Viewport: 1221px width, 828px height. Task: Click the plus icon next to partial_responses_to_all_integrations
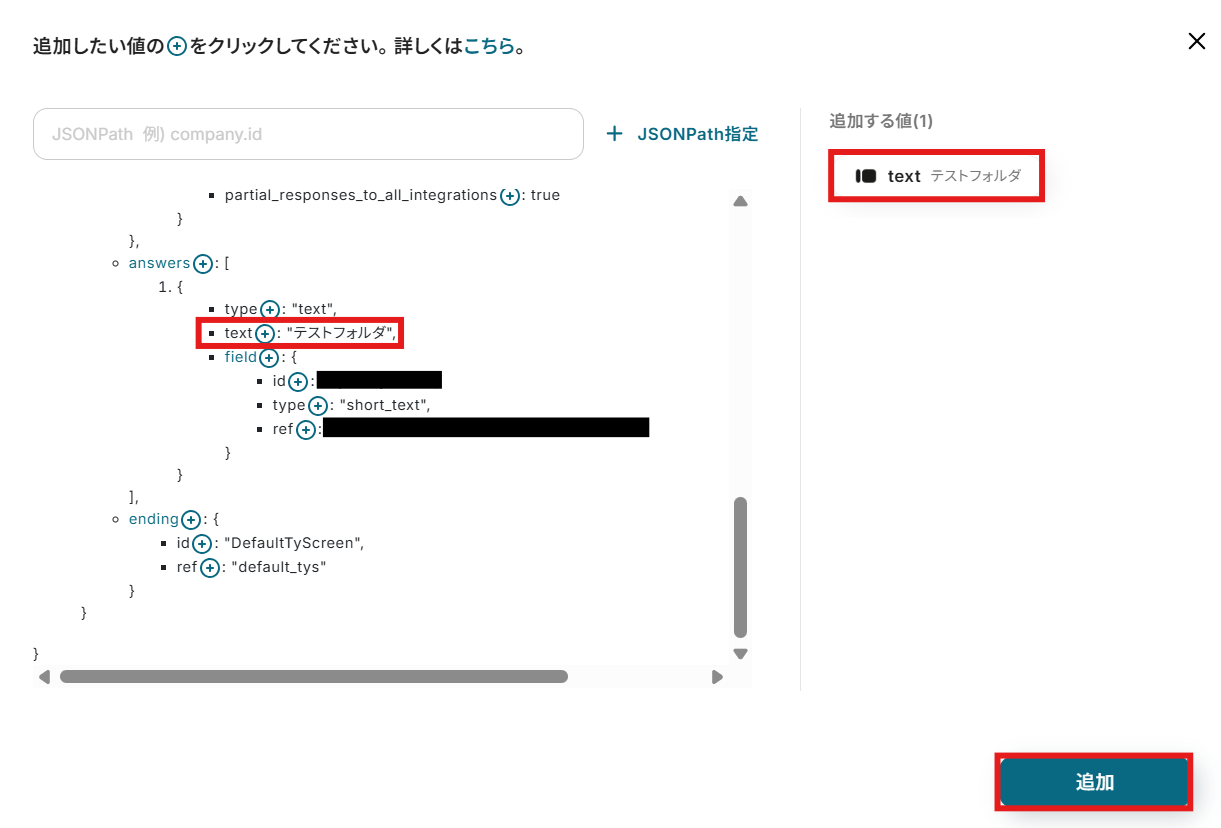(509, 196)
